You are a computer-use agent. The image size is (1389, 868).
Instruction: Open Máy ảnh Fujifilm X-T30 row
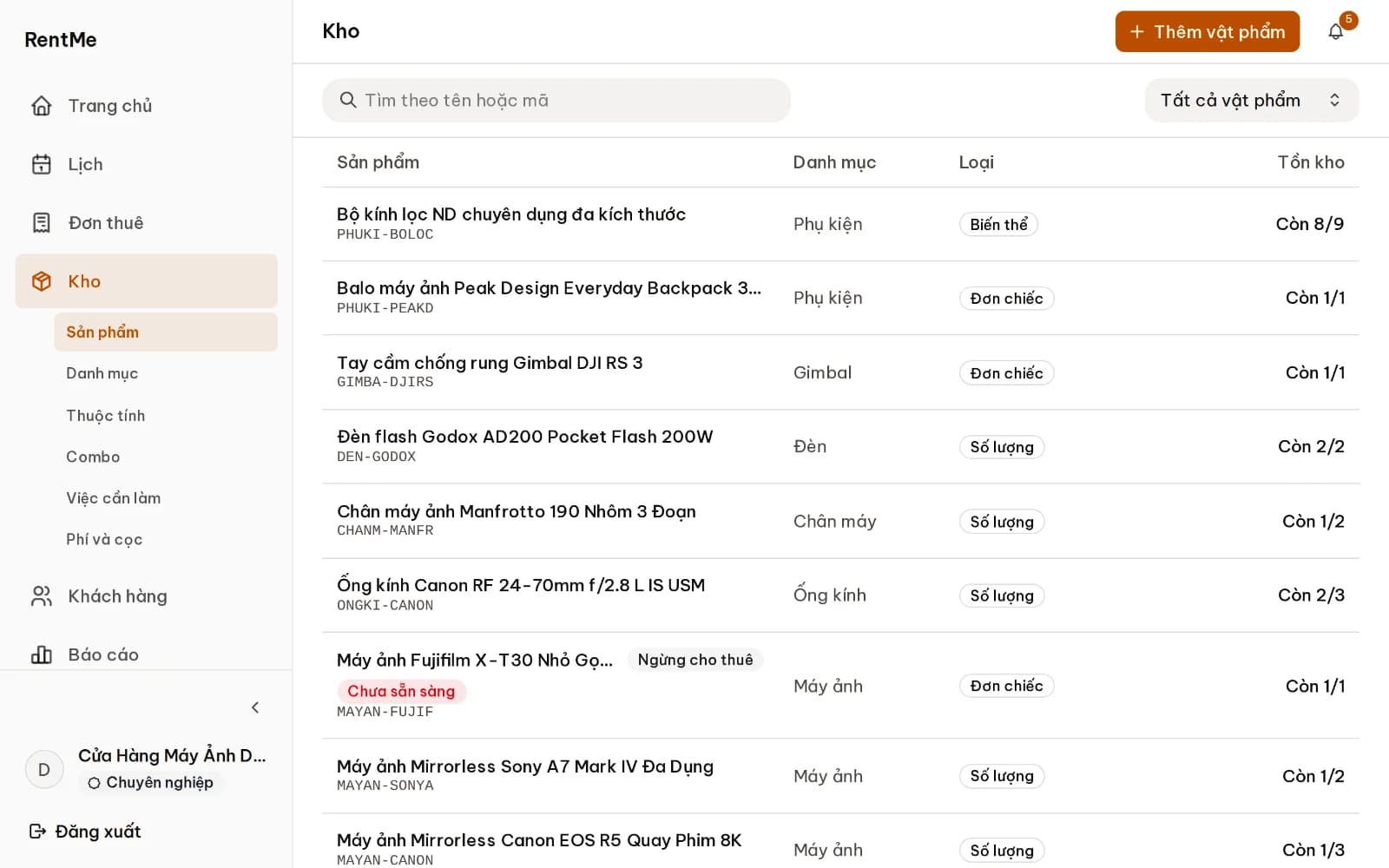pyautogui.click(x=840, y=686)
